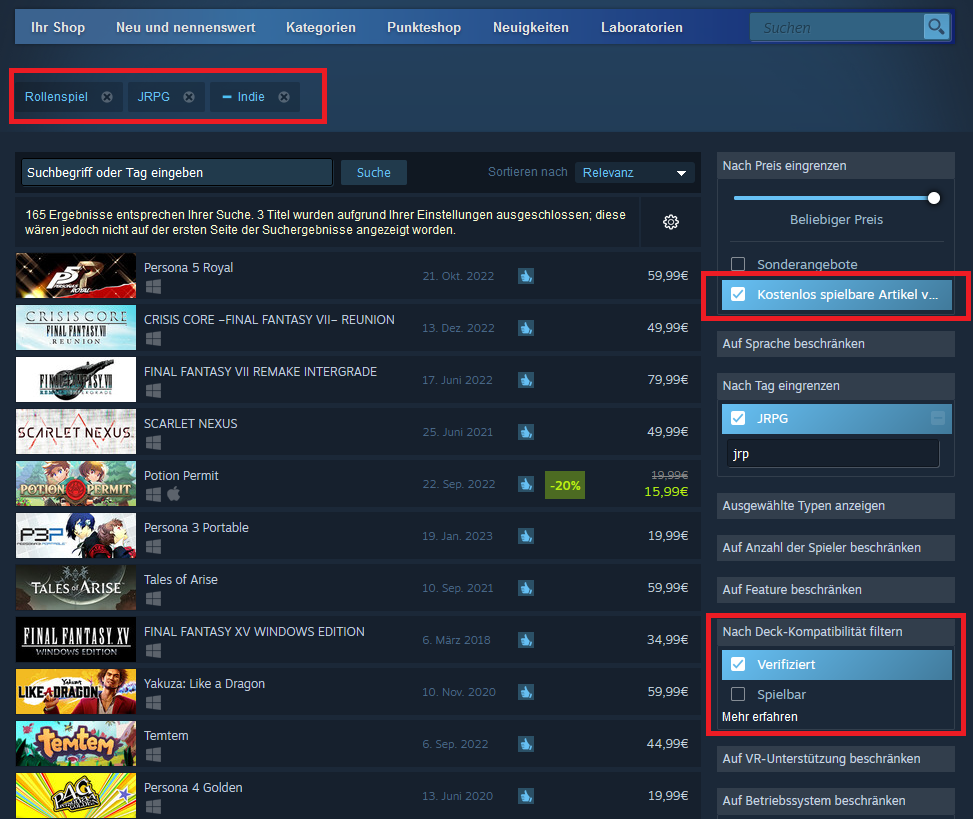
Task: Uncheck Kostenlos spielbare Artikel filter
Action: (x=738, y=294)
